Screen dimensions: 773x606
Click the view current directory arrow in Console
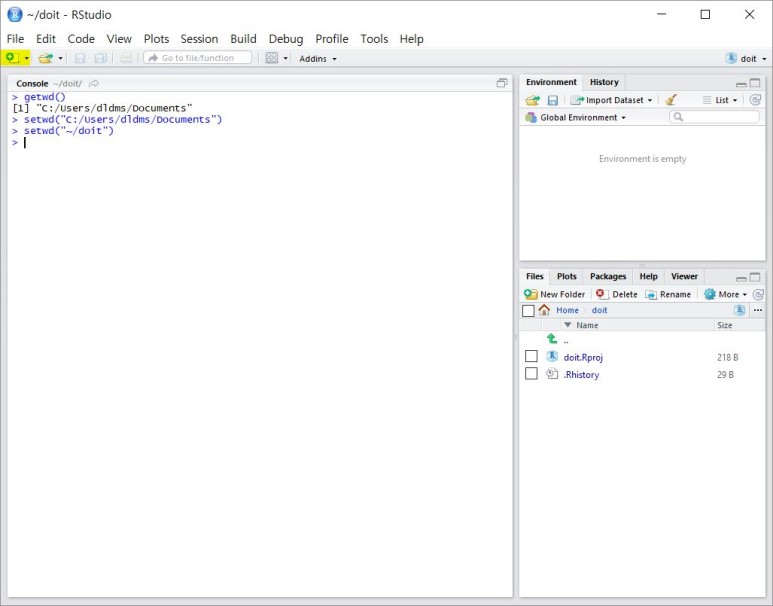(x=94, y=83)
